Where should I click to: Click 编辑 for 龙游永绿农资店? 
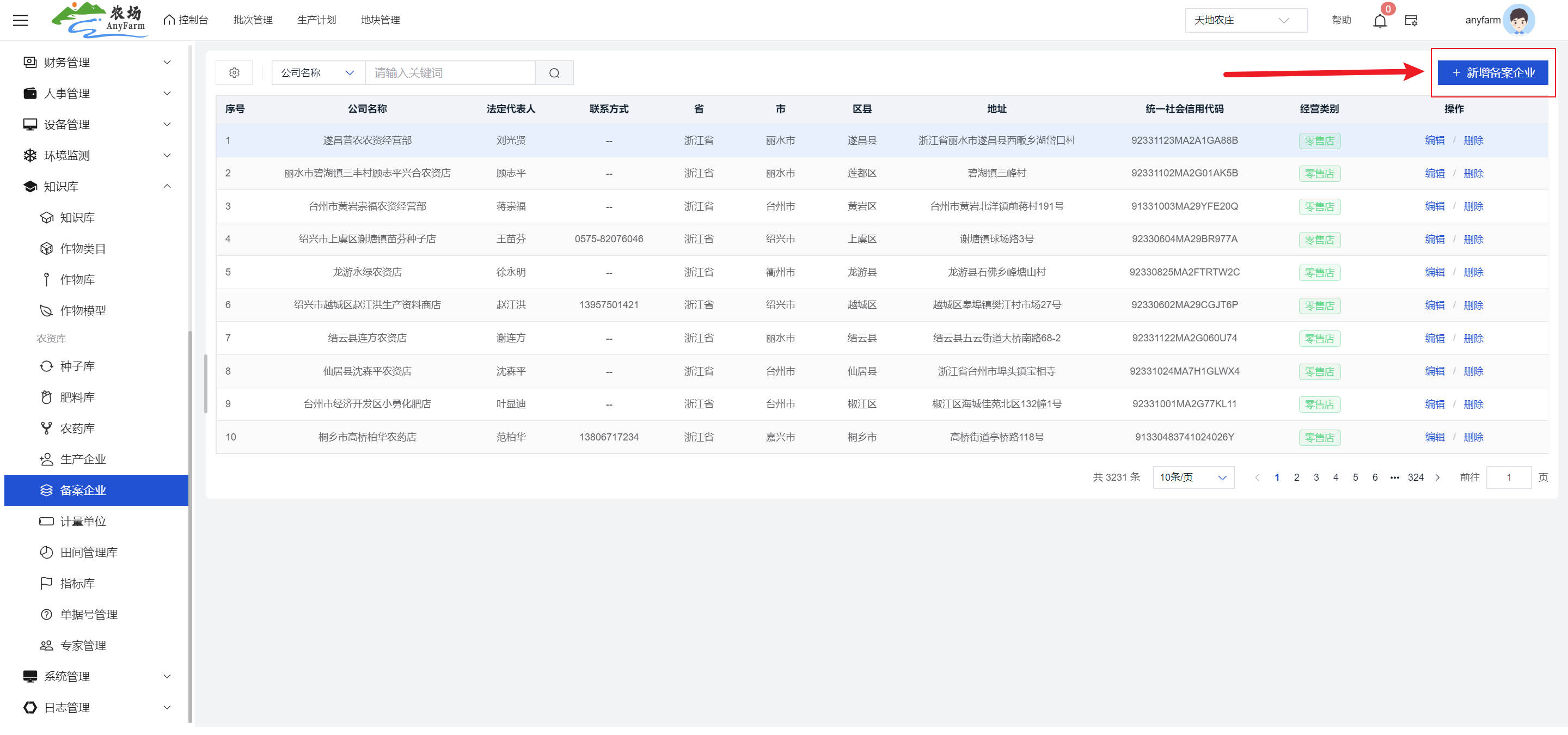pos(1434,272)
